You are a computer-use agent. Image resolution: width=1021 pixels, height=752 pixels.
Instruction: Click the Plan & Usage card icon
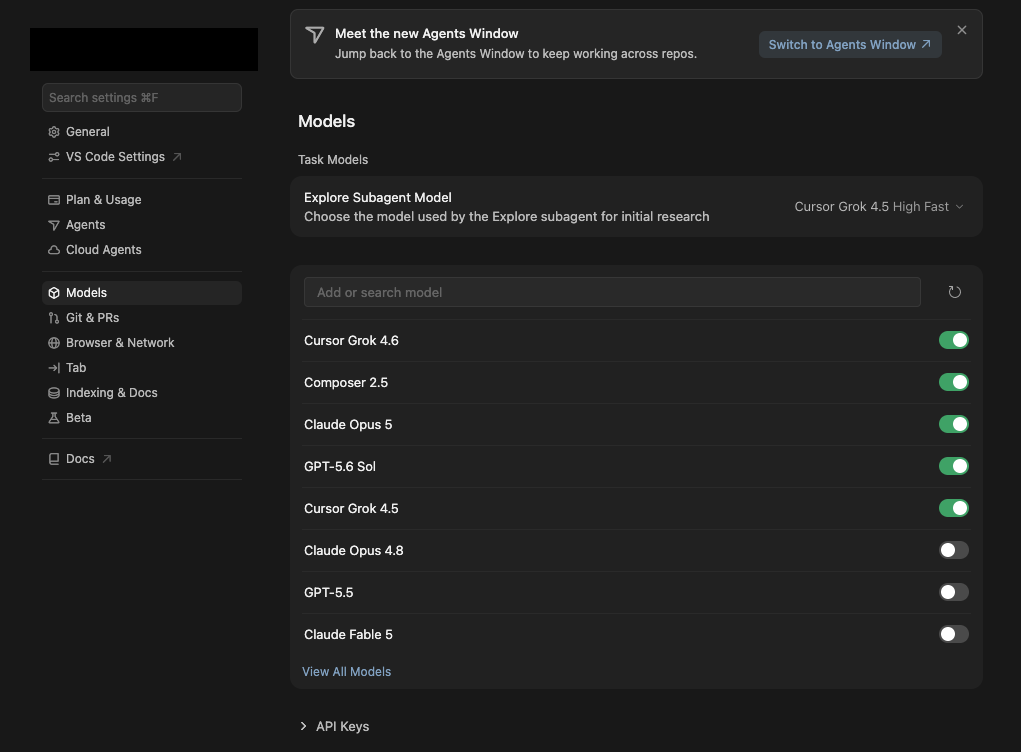point(54,200)
